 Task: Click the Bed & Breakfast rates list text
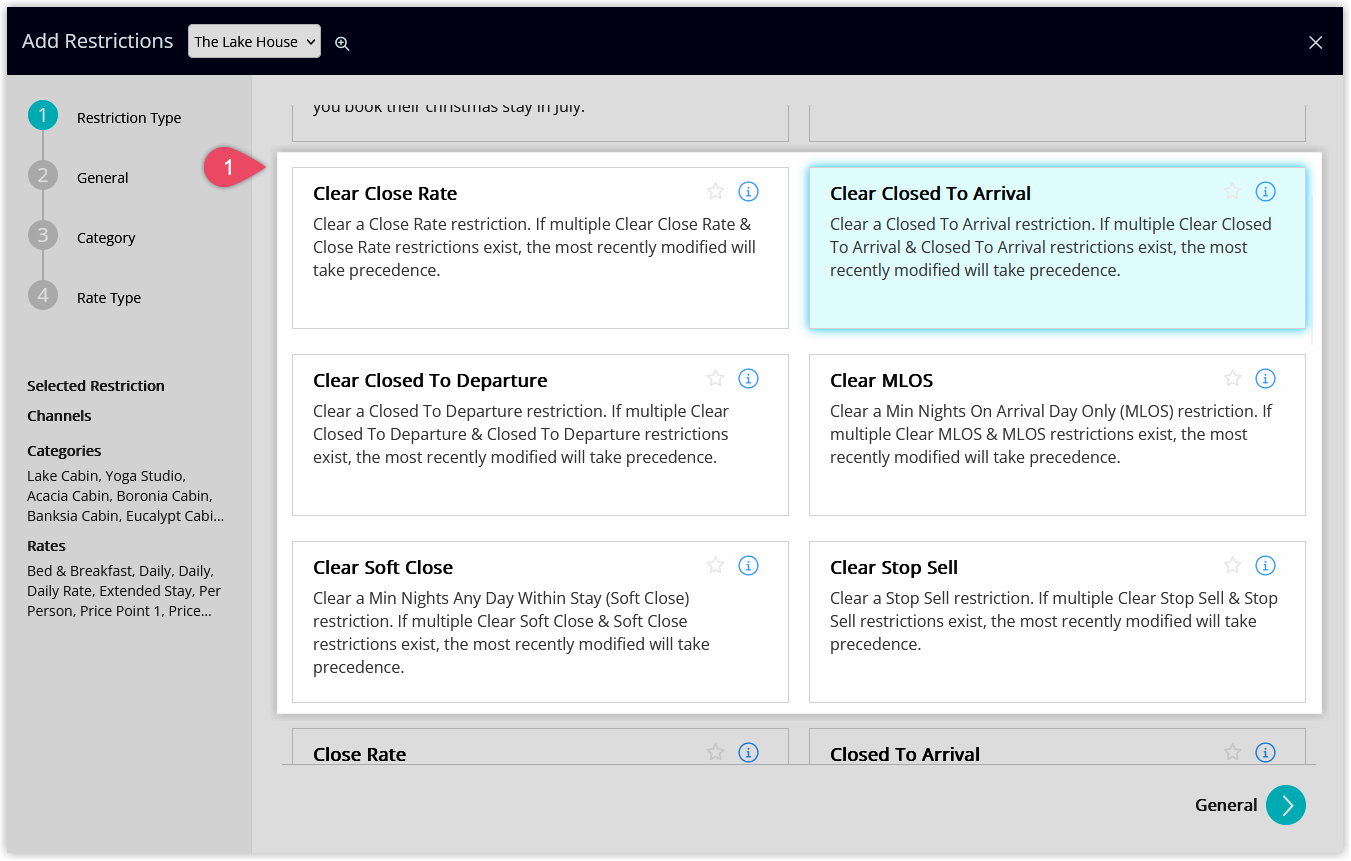(124, 591)
